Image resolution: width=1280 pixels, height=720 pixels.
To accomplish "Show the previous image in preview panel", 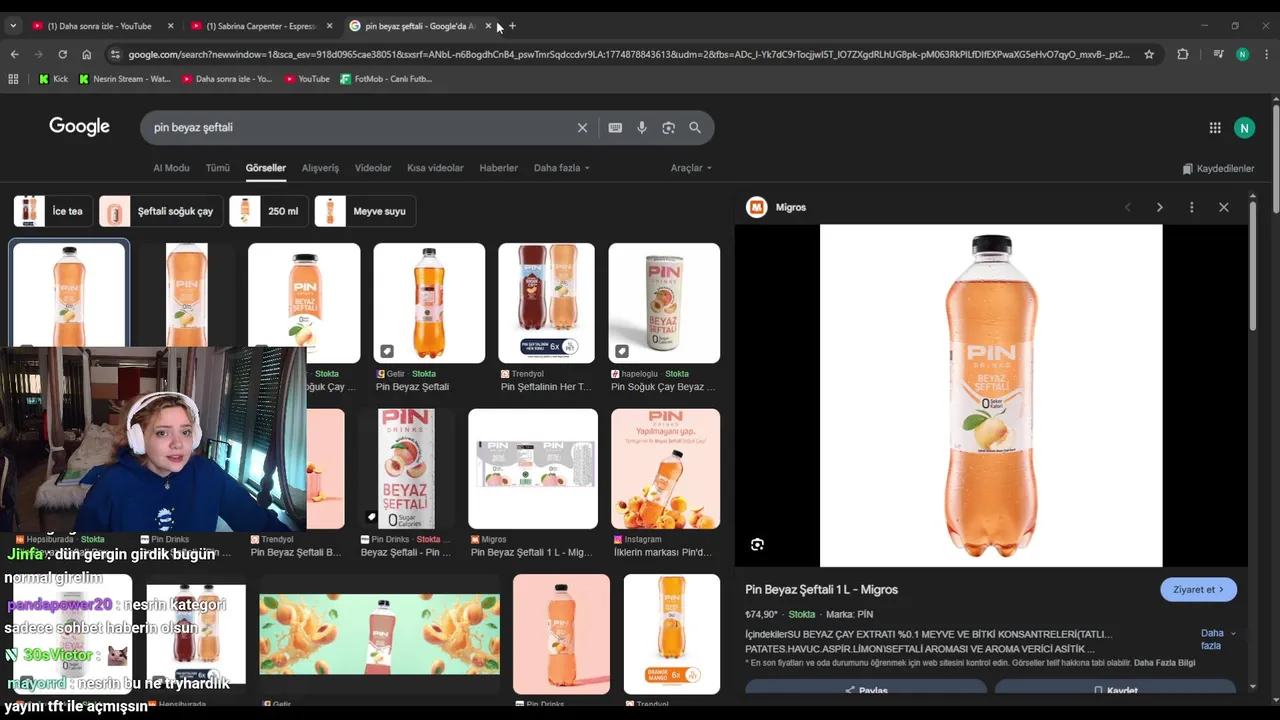I will [1127, 207].
